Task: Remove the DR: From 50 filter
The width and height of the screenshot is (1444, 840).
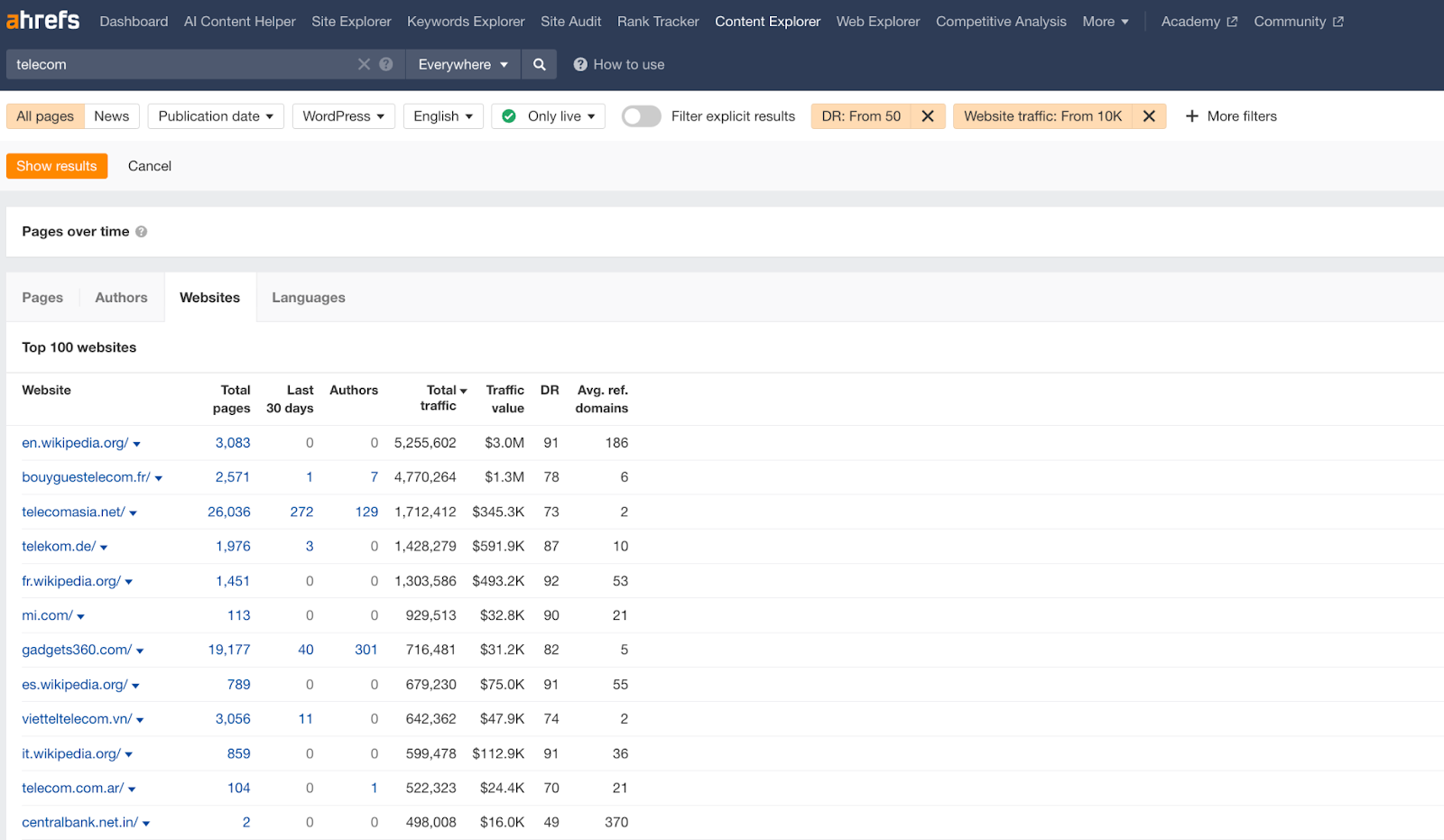Action: point(928,116)
